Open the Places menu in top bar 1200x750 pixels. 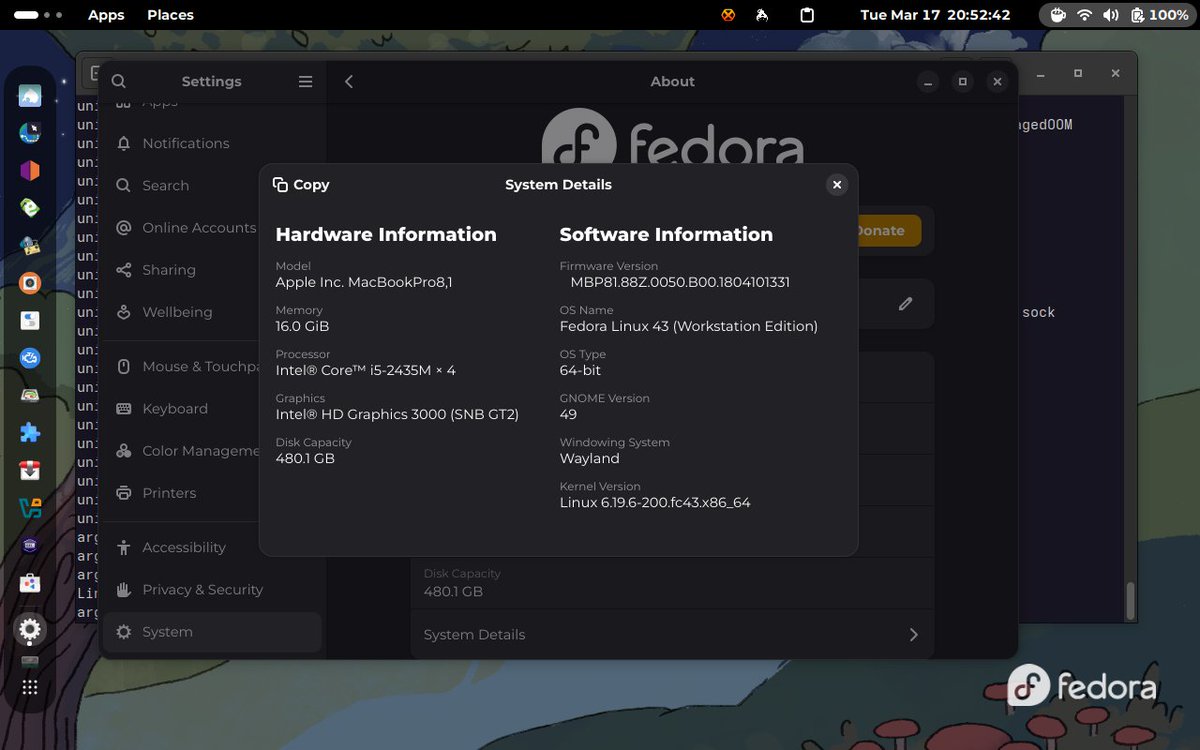[x=170, y=15]
